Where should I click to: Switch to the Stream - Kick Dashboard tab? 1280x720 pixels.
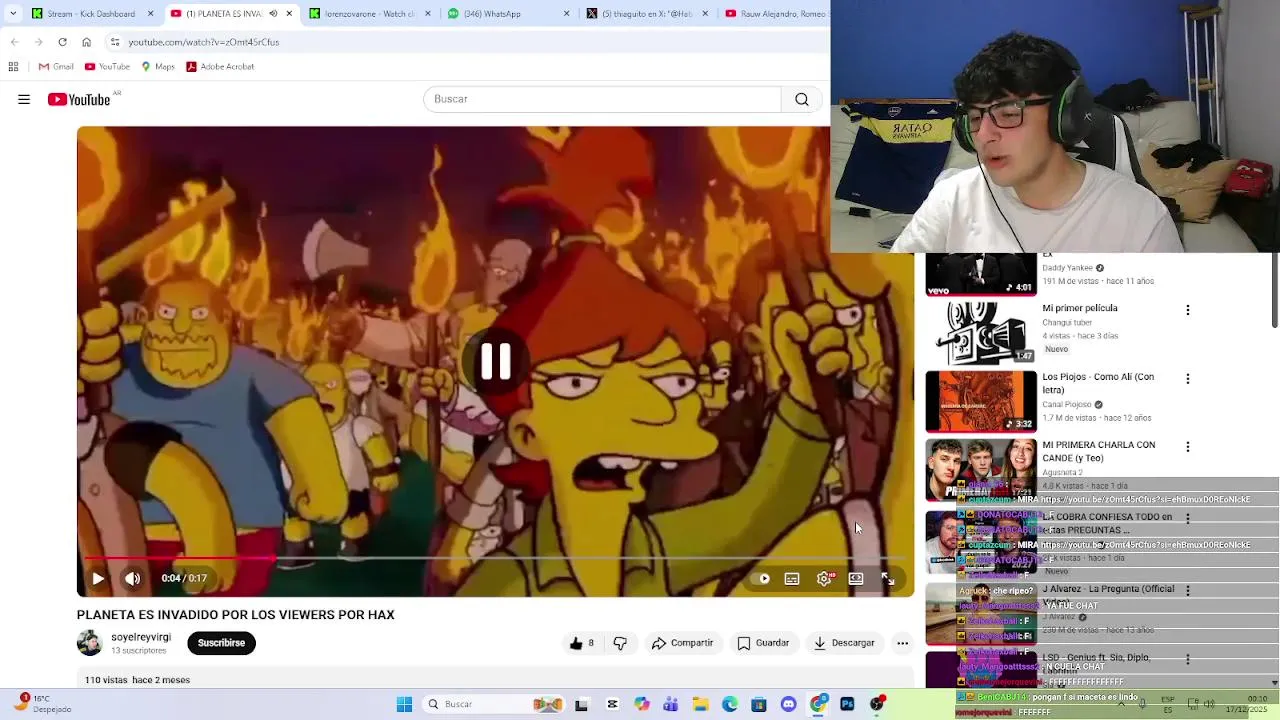[91, 14]
